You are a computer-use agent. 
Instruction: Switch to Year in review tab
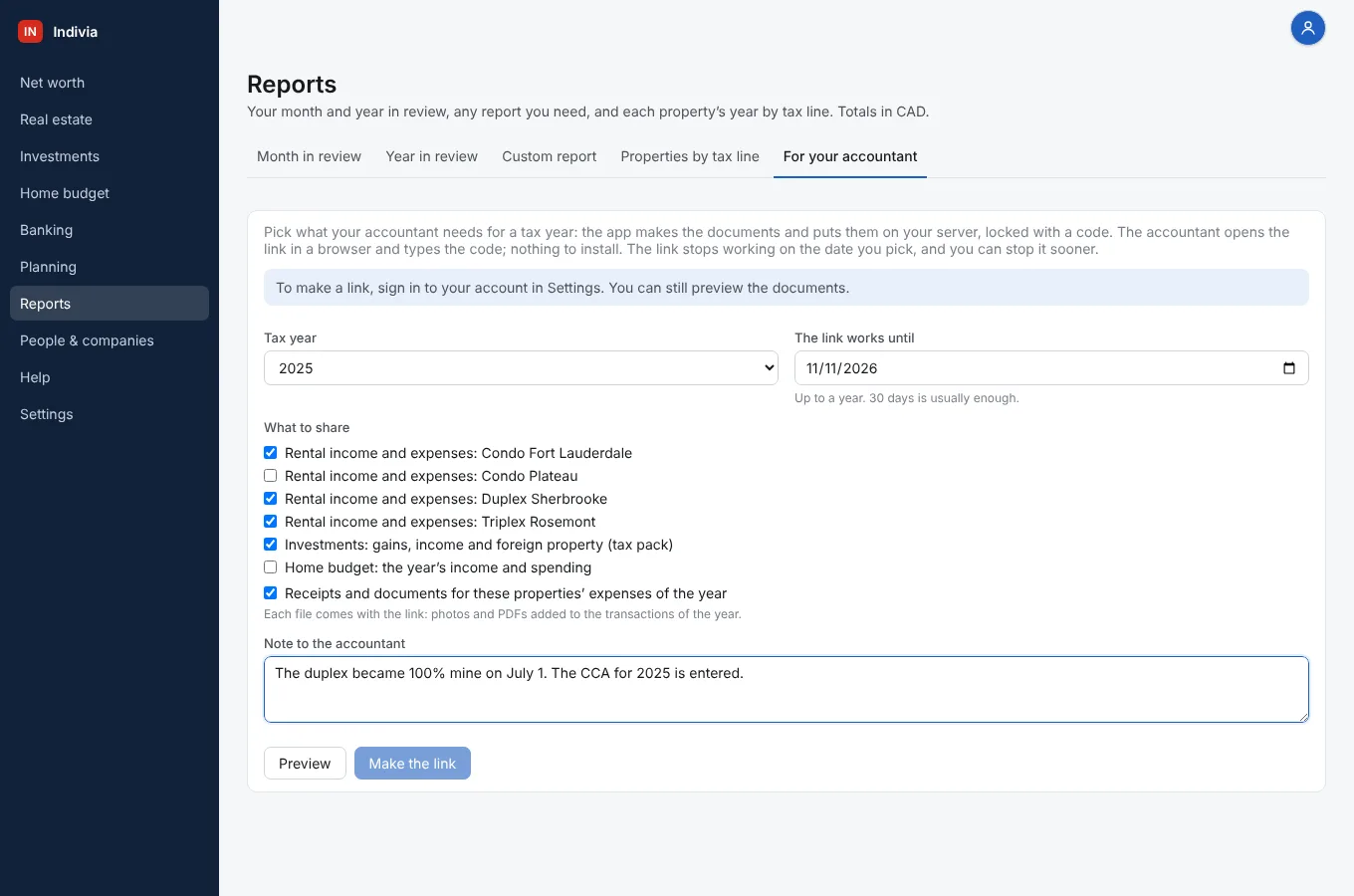click(x=432, y=156)
